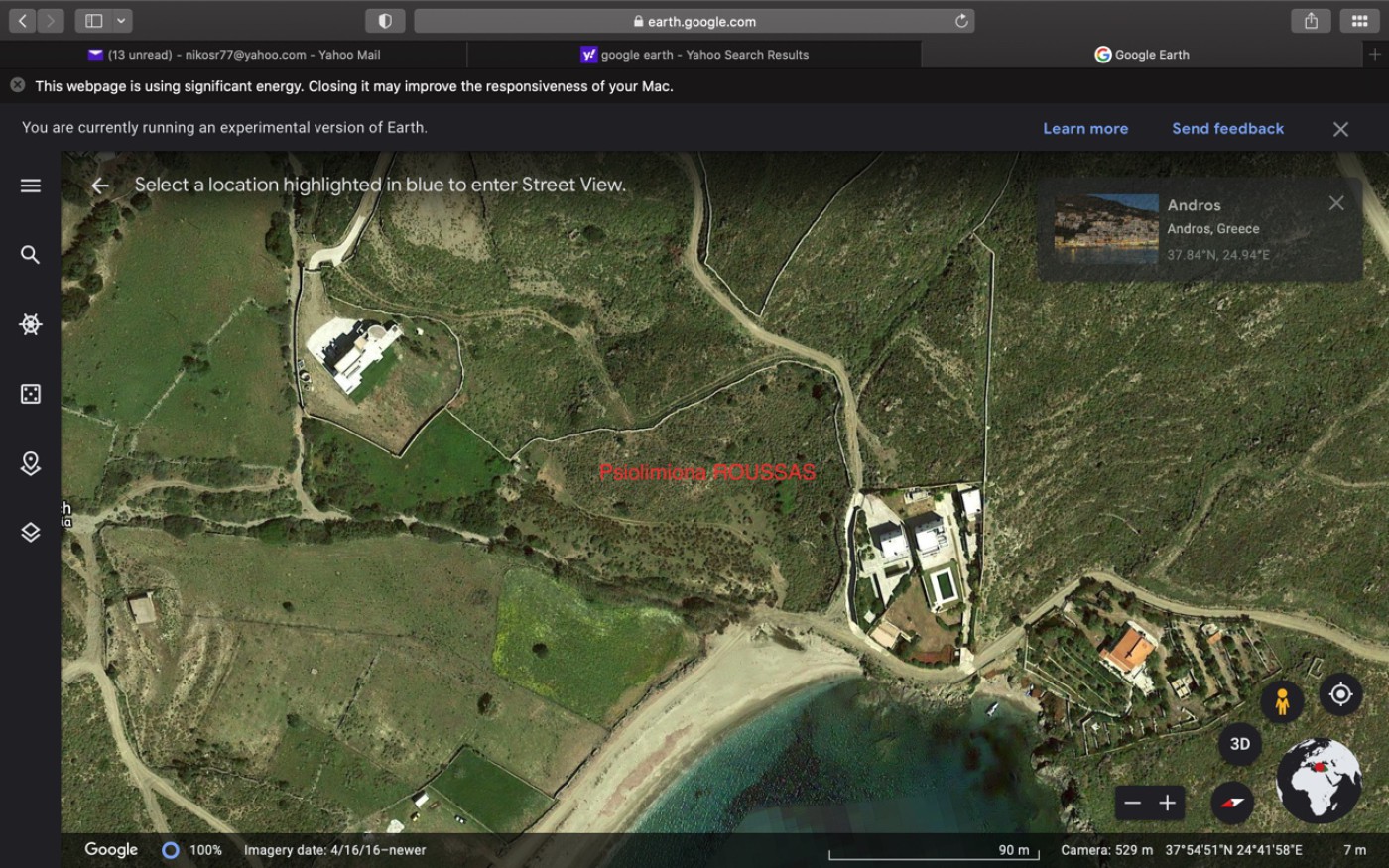1389x868 pixels.
Task: Click the Pegman Street View icon
Action: click(1282, 701)
